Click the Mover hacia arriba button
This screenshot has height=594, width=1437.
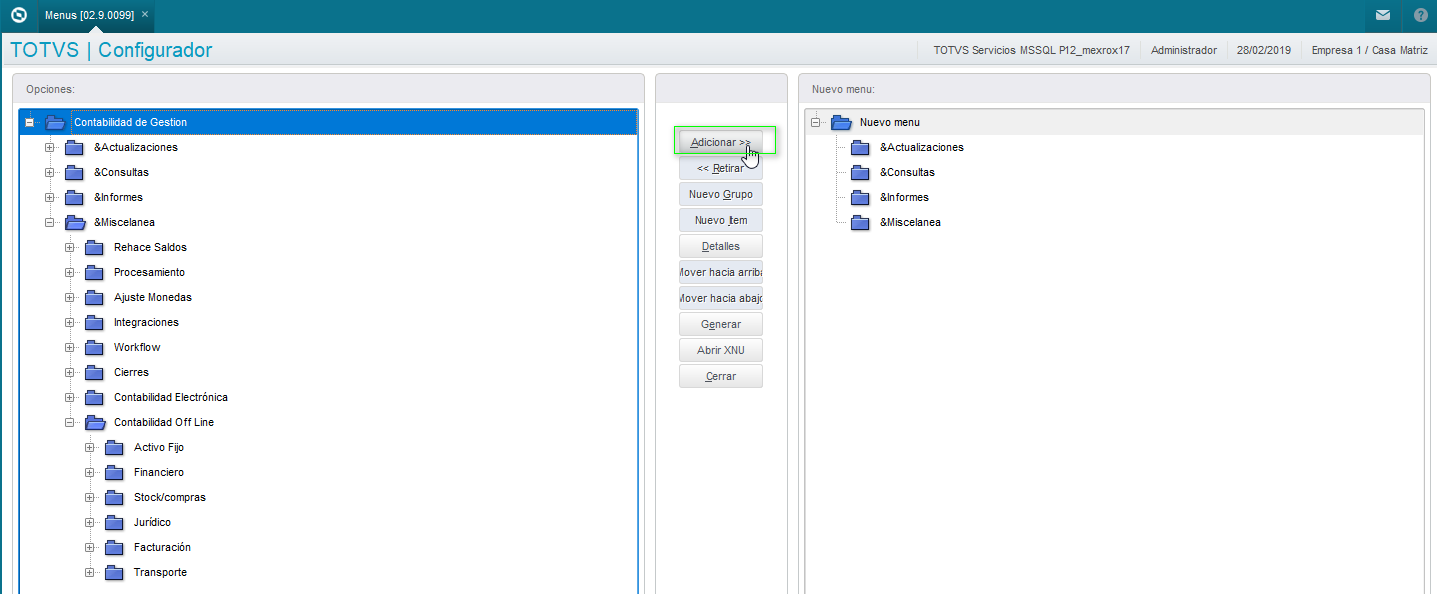click(721, 272)
